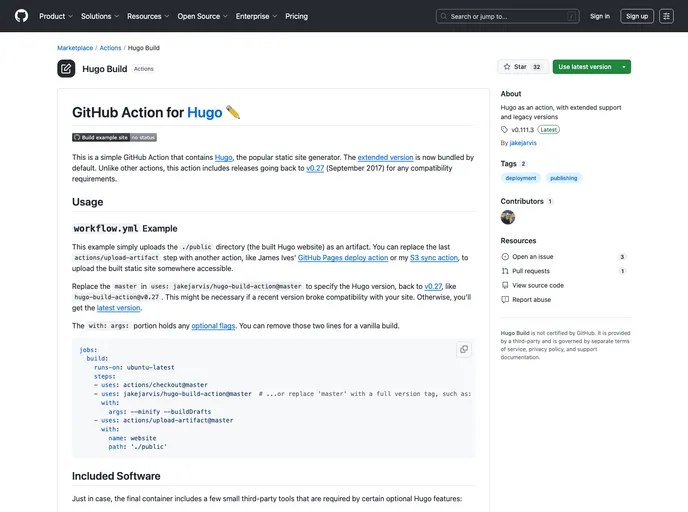Click the pencil emoji in heading
The height and width of the screenshot is (512, 688).
click(x=233, y=112)
